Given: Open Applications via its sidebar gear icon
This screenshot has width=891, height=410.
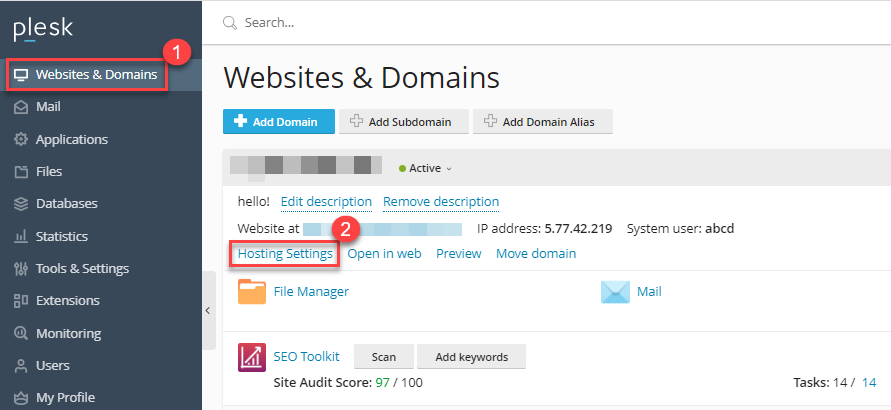Looking at the screenshot, I should tap(20, 139).
